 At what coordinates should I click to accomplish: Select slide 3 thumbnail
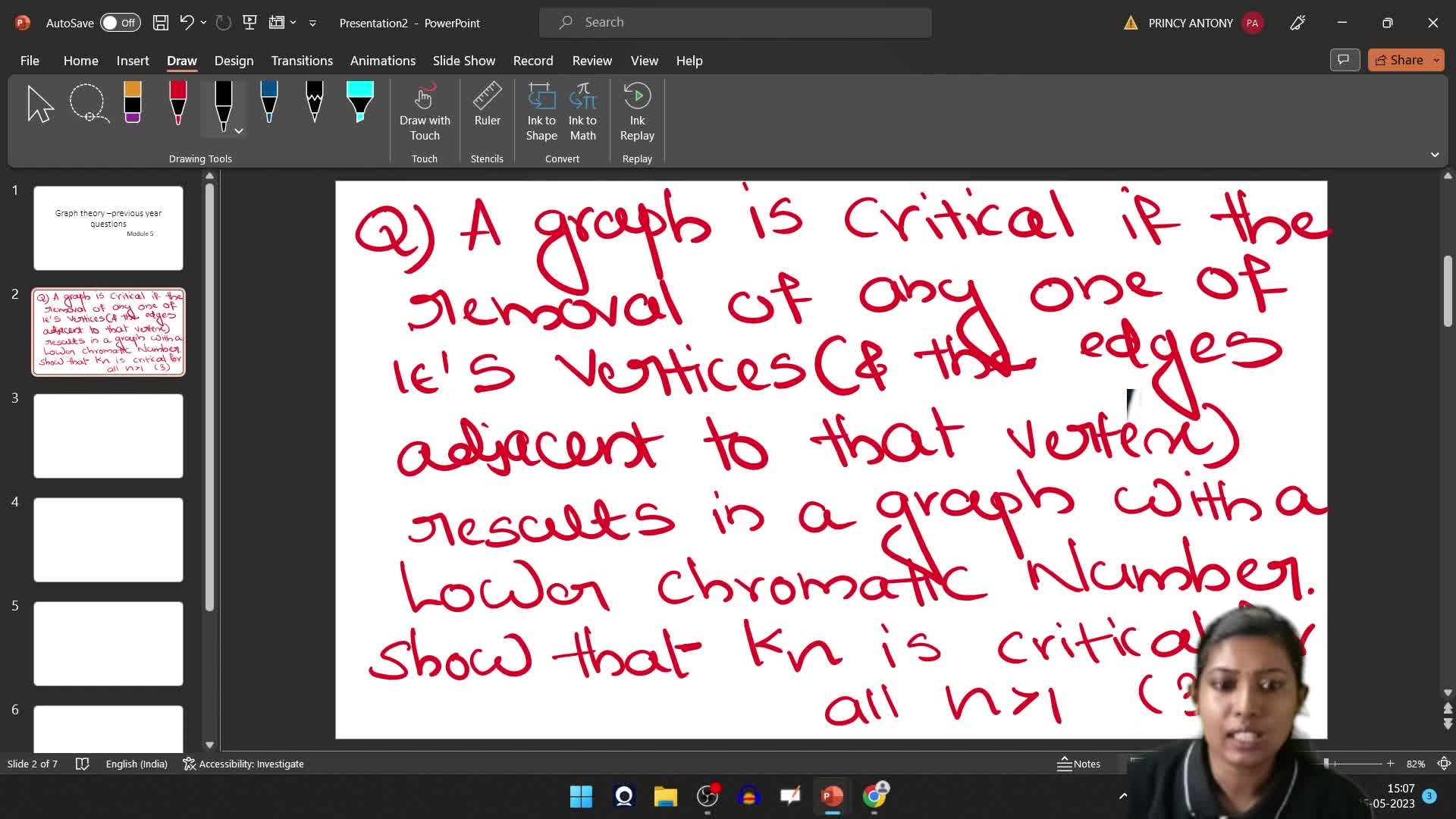point(108,436)
